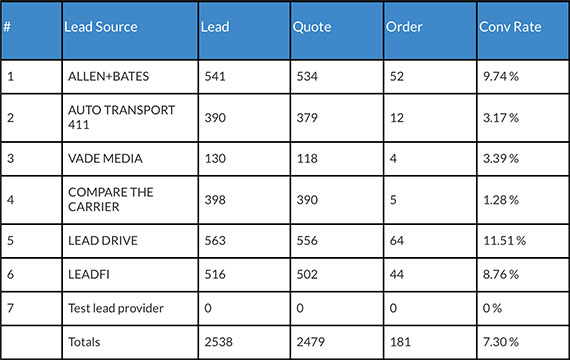The image size is (570, 360).
Task: Click order count '64'
Action: pyautogui.click(x=397, y=241)
